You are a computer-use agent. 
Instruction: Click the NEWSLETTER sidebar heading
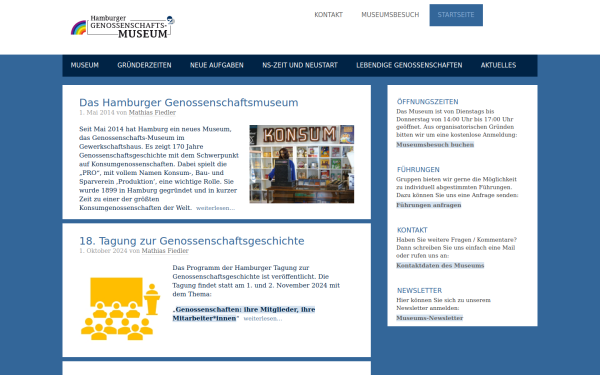pos(419,290)
